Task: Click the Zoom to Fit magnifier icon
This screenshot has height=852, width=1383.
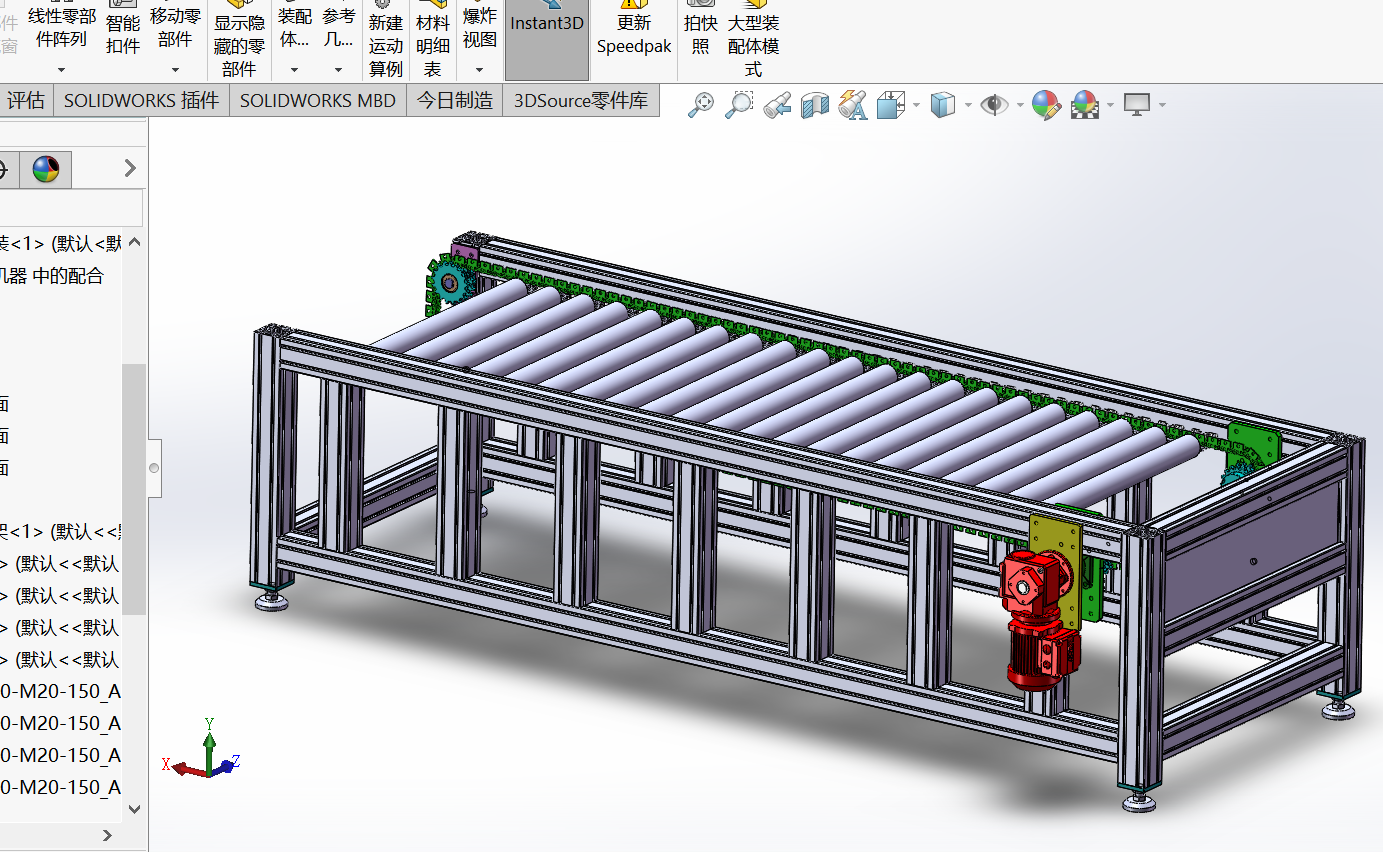Action: (x=702, y=104)
